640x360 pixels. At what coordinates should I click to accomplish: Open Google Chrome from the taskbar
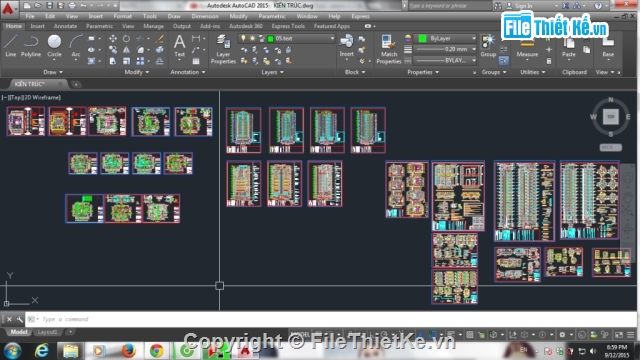coord(156,351)
